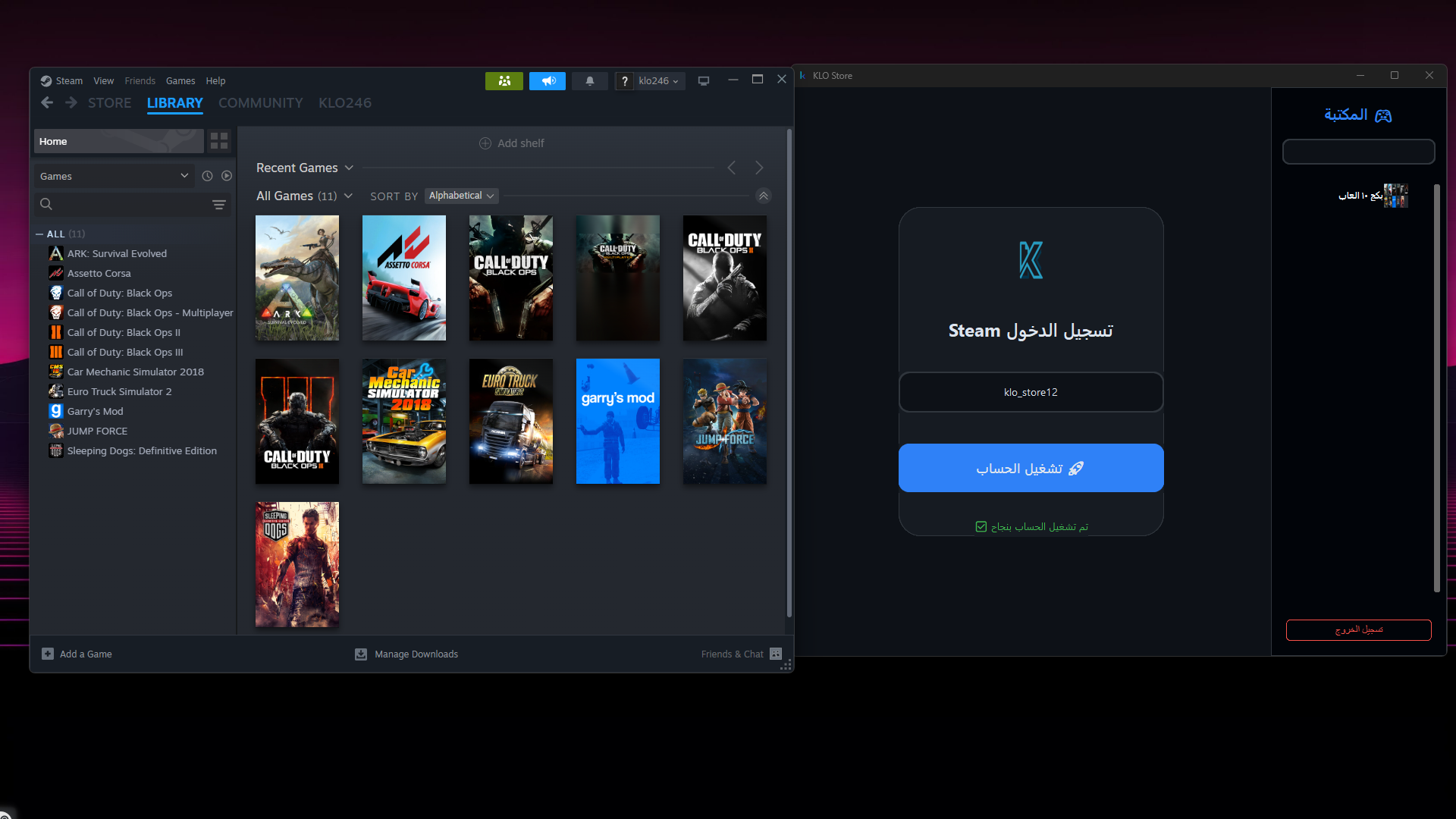This screenshot has width=1456, height=819.
Task: Select the garry's mod cover art
Action: 618,421
